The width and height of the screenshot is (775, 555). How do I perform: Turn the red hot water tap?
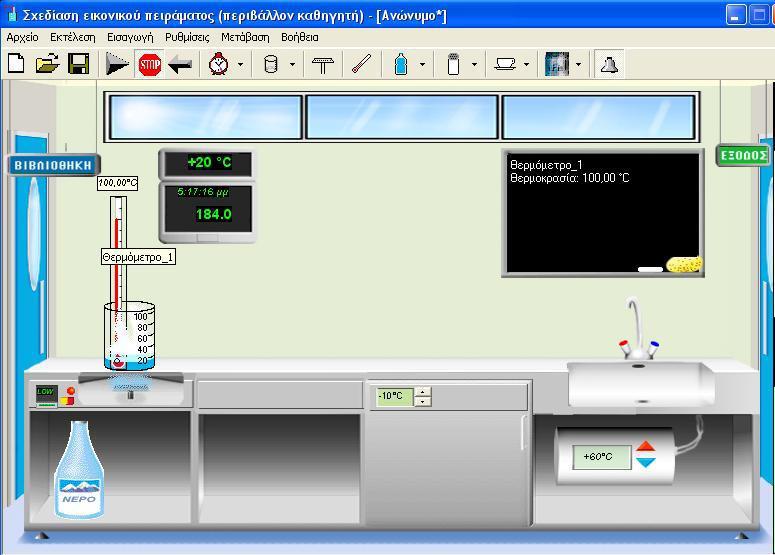pos(625,344)
